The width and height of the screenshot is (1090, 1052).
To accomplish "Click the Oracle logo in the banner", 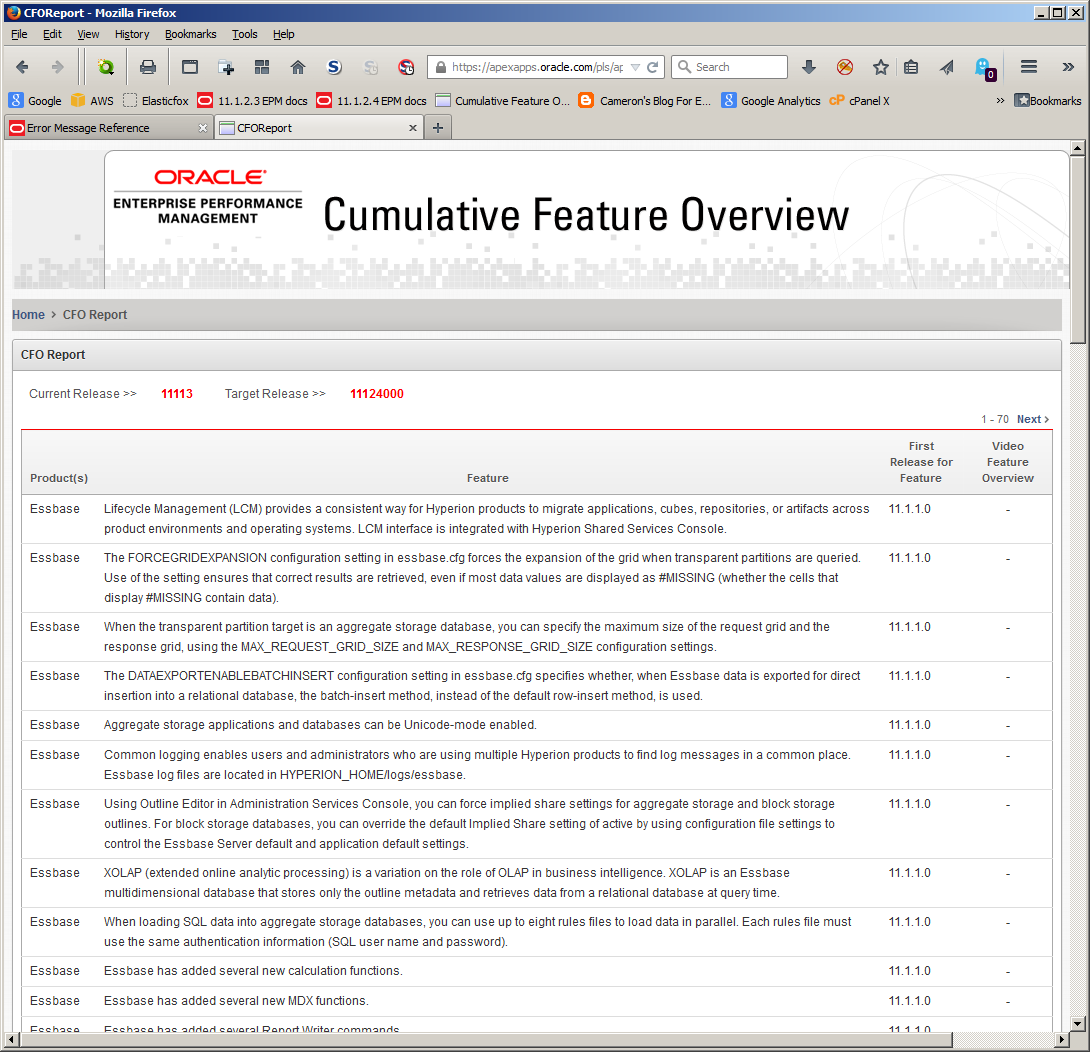I will pyautogui.click(x=210, y=177).
